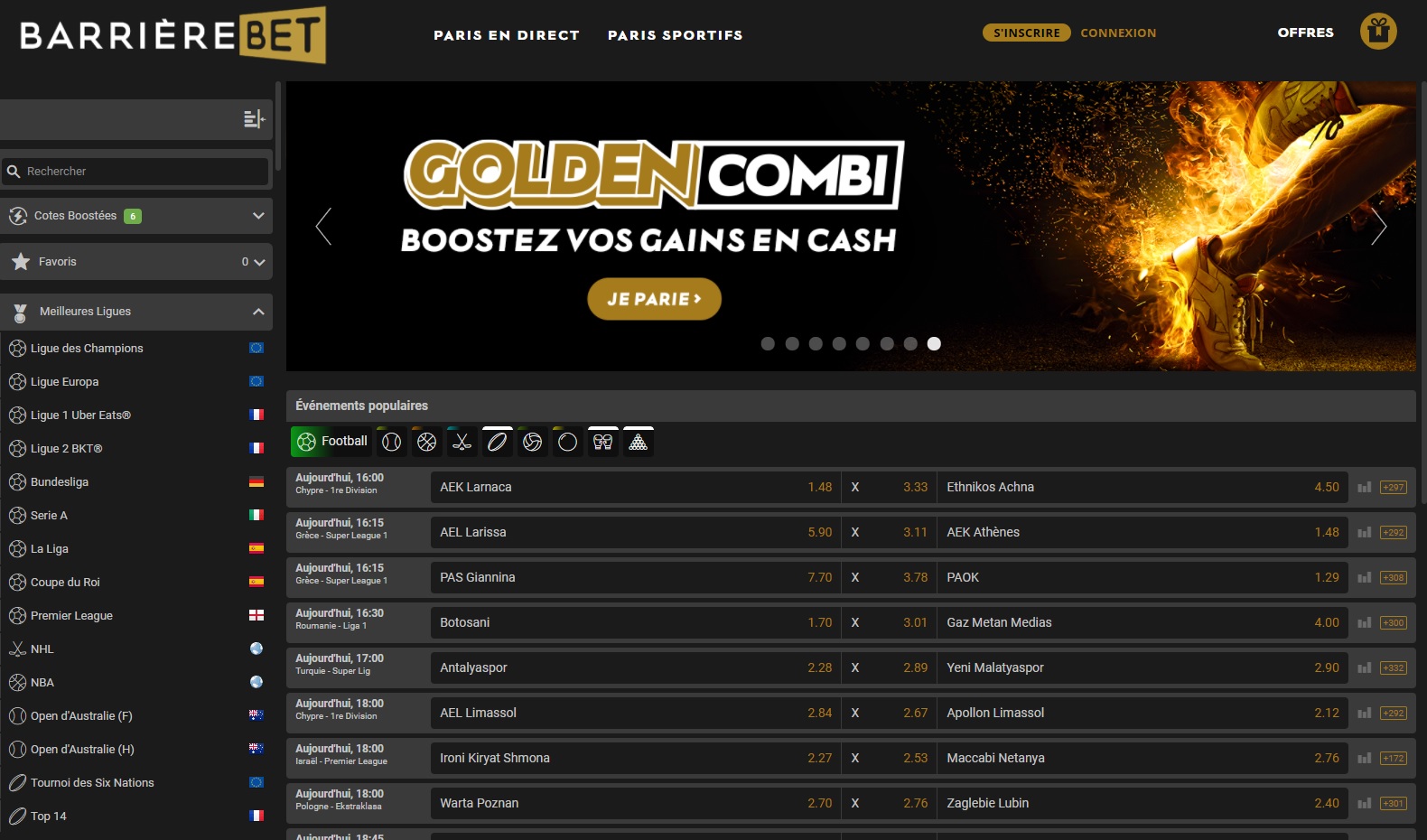The image size is (1427, 840).
Task: Click the S'inscrire button
Action: tap(1026, 33)
